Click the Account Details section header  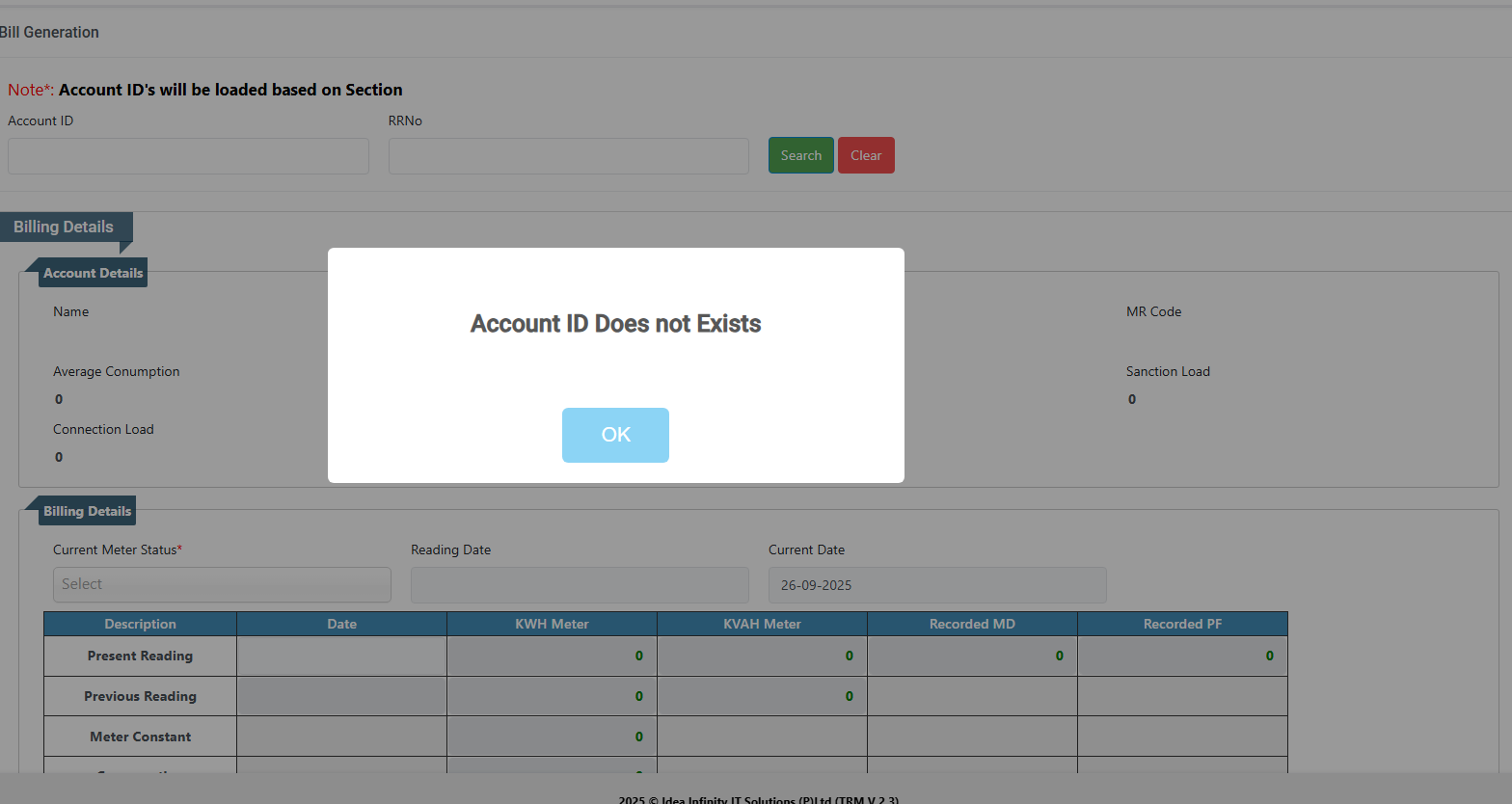coord(93,273)
